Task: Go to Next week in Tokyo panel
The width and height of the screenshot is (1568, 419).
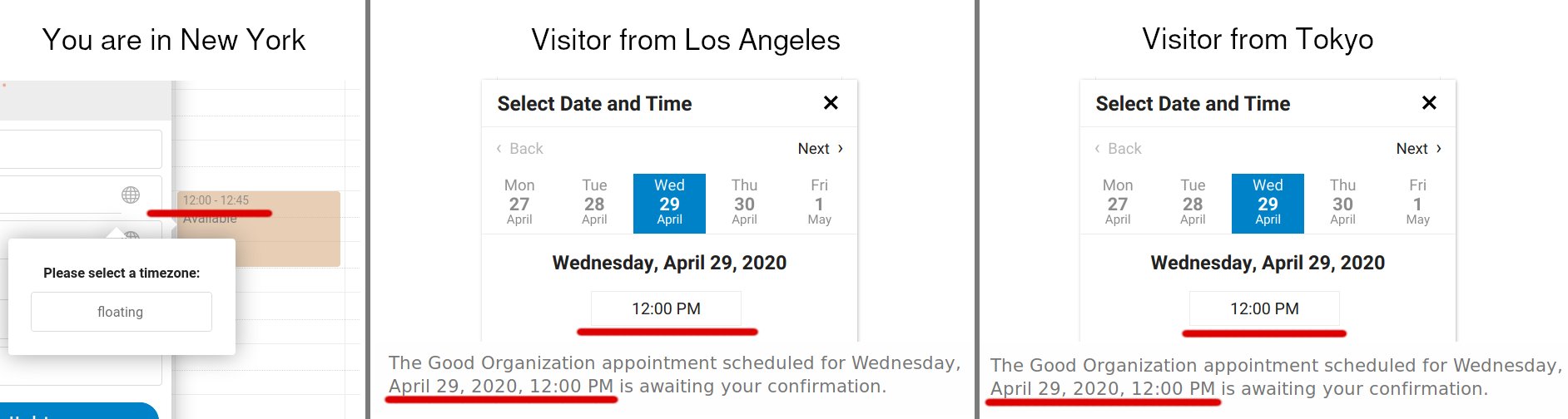Action: (x=1418, y=149)
